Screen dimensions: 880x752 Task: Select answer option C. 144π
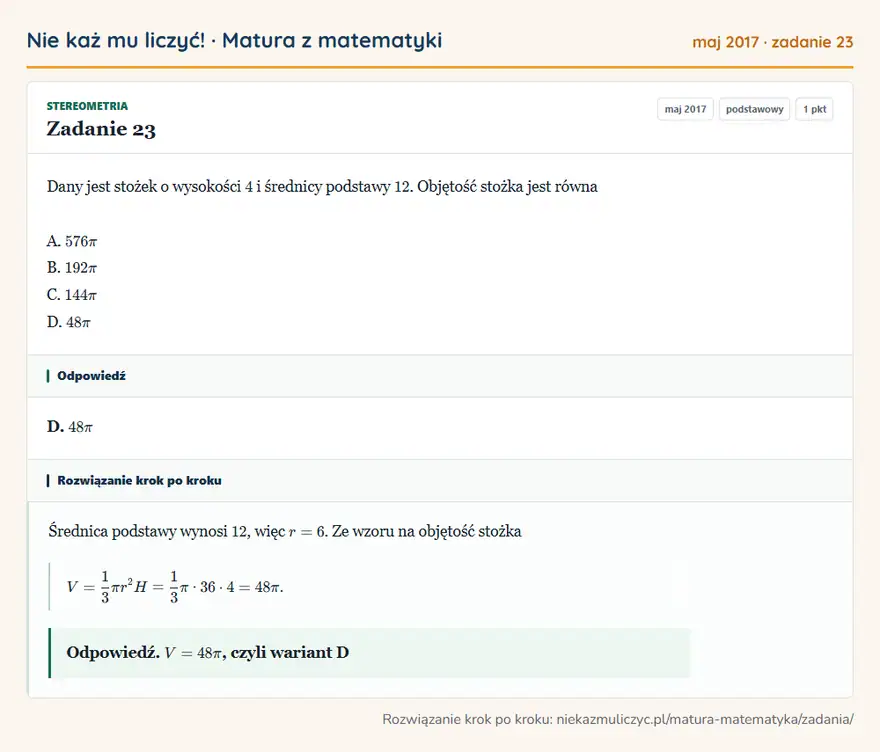(x=72, y=295)
